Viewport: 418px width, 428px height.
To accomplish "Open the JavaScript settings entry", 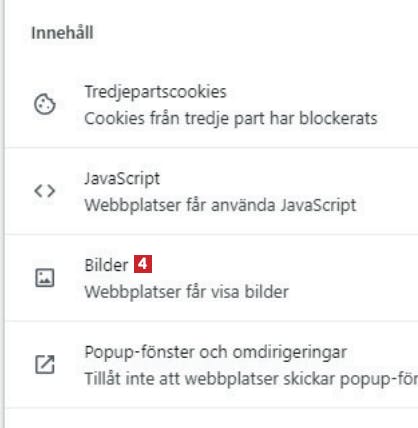I will [211, 191].
